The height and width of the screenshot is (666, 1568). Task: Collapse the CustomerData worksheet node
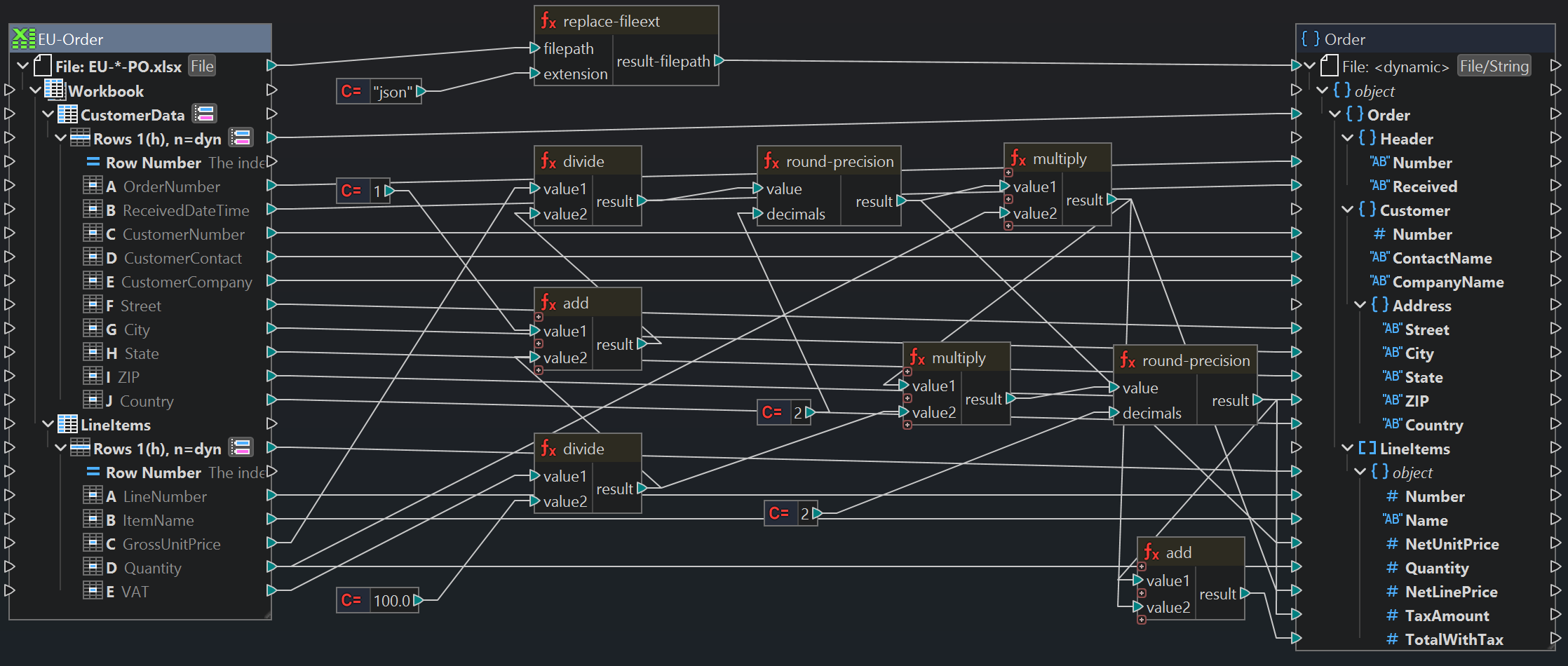48,114
